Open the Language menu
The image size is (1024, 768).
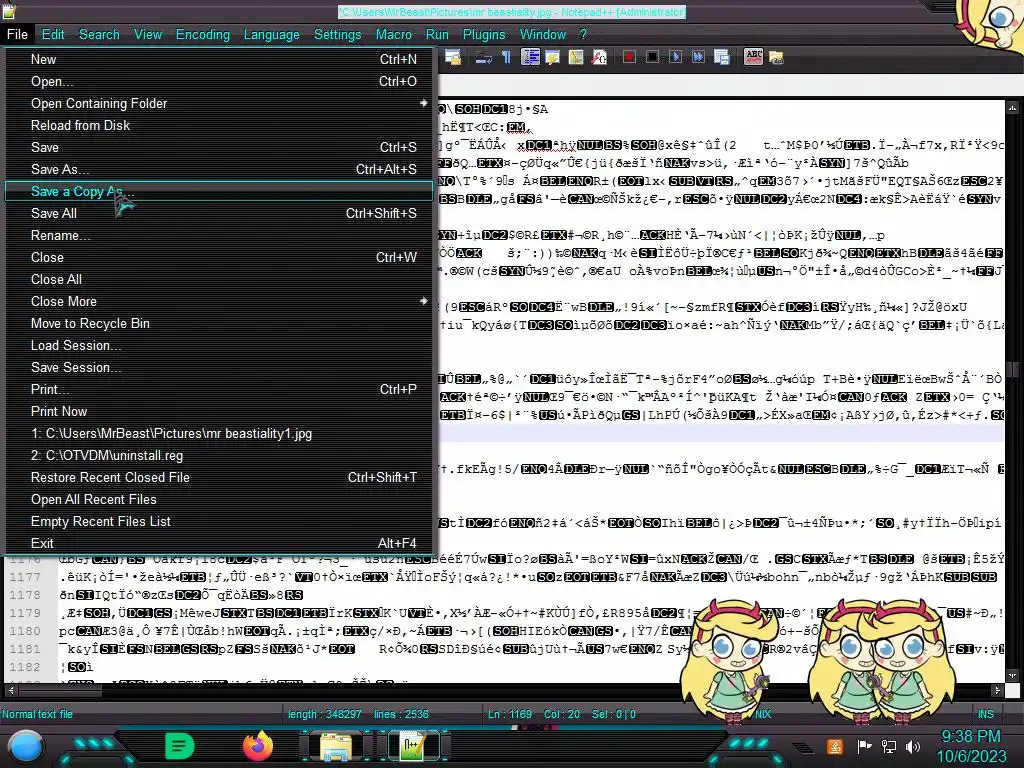[272, 35]
